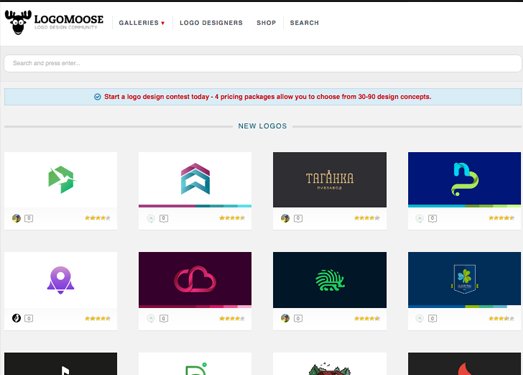Click comment icon under hedgehog logo
523x375 pixels.
(x=298, y=318)
